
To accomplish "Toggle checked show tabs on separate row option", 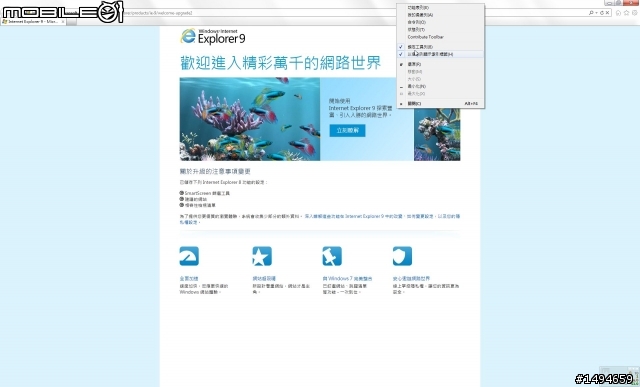I will 441,54.
